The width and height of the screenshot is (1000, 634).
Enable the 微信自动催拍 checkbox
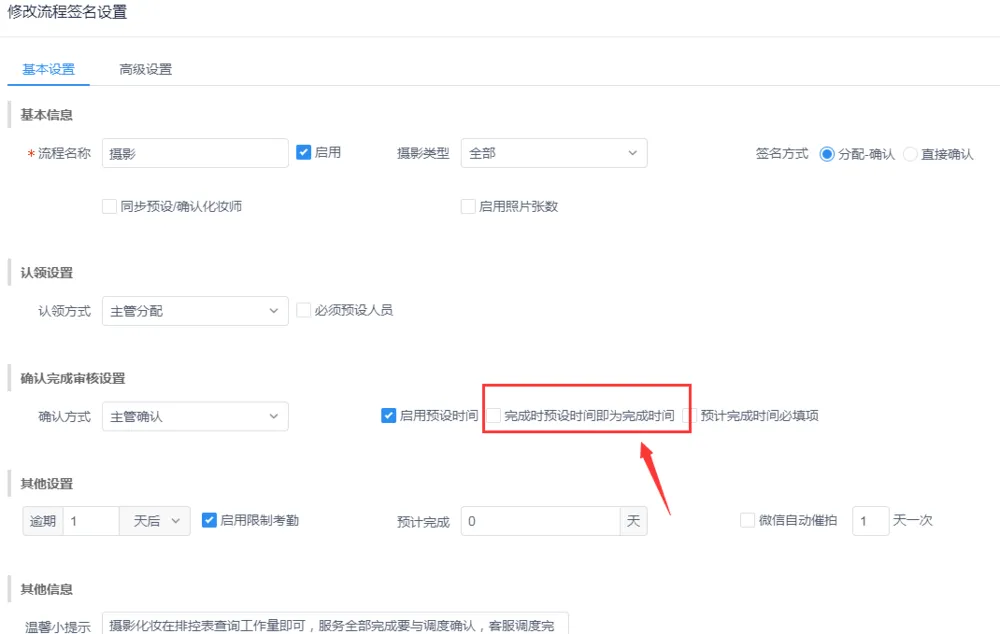coord(747,520)
